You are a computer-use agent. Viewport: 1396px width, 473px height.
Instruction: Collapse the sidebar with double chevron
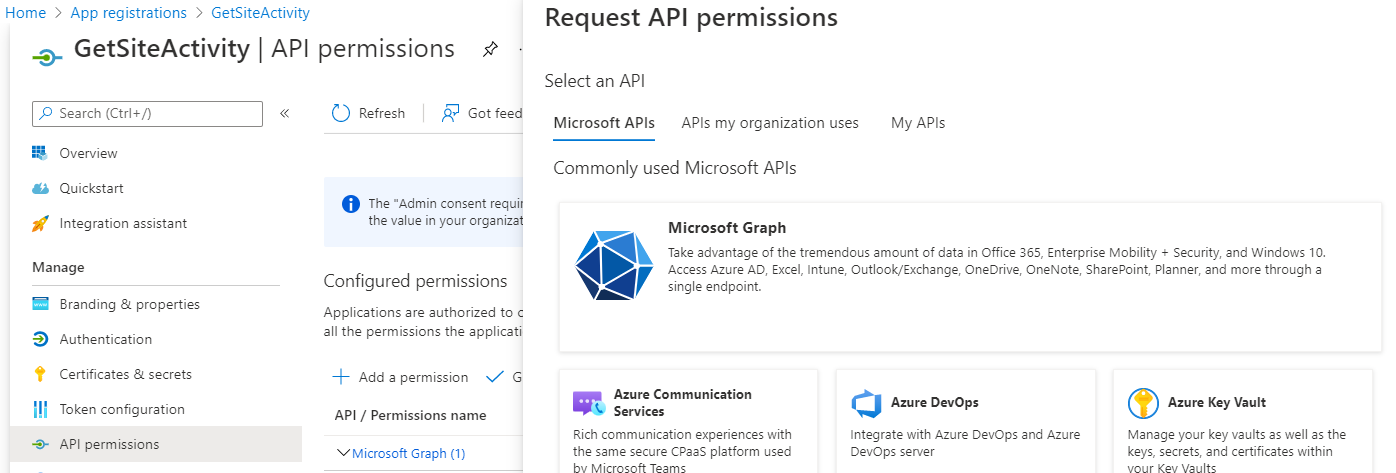(x=284, y=113)
